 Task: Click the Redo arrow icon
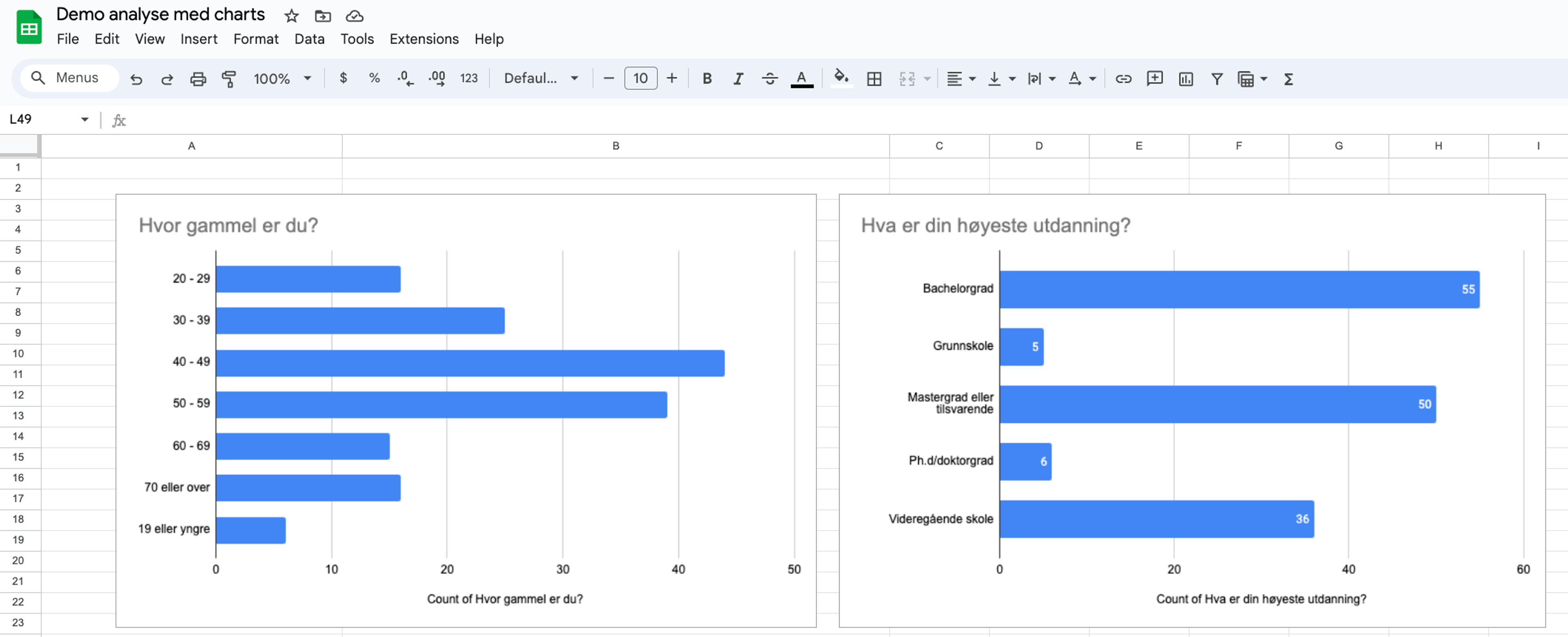point(167,78)
